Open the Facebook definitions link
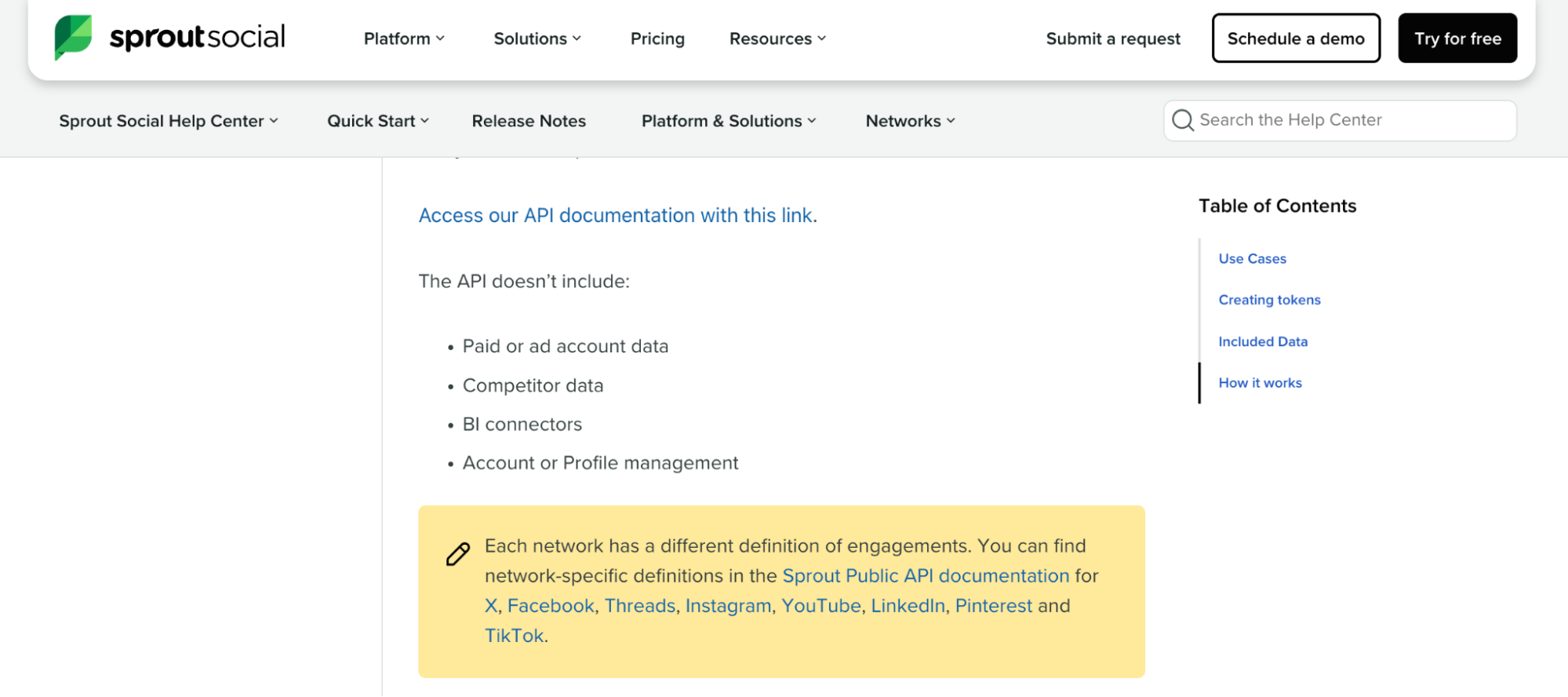 point(551,605)
